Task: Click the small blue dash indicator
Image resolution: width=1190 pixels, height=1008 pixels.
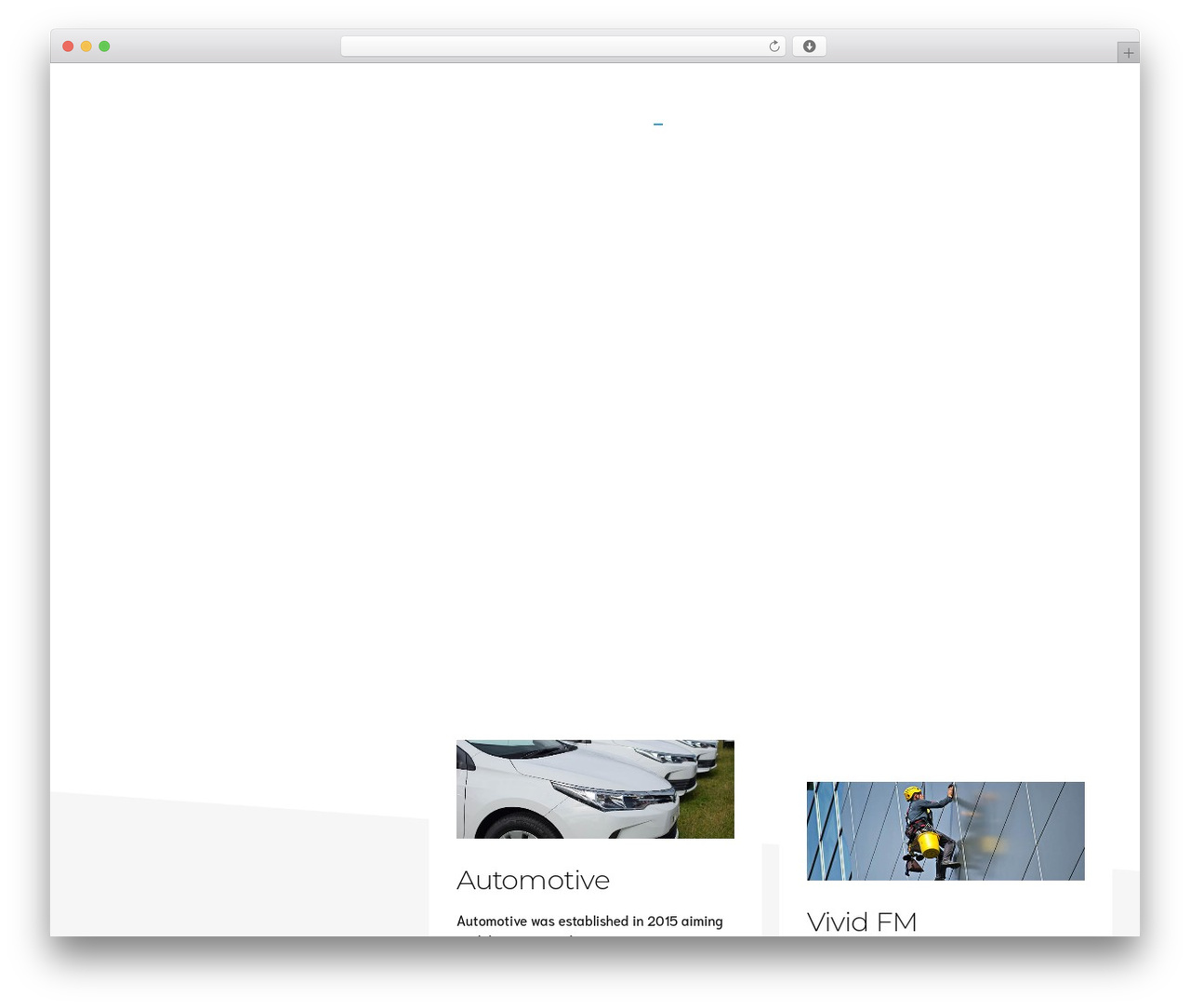Action: (658, 124)
